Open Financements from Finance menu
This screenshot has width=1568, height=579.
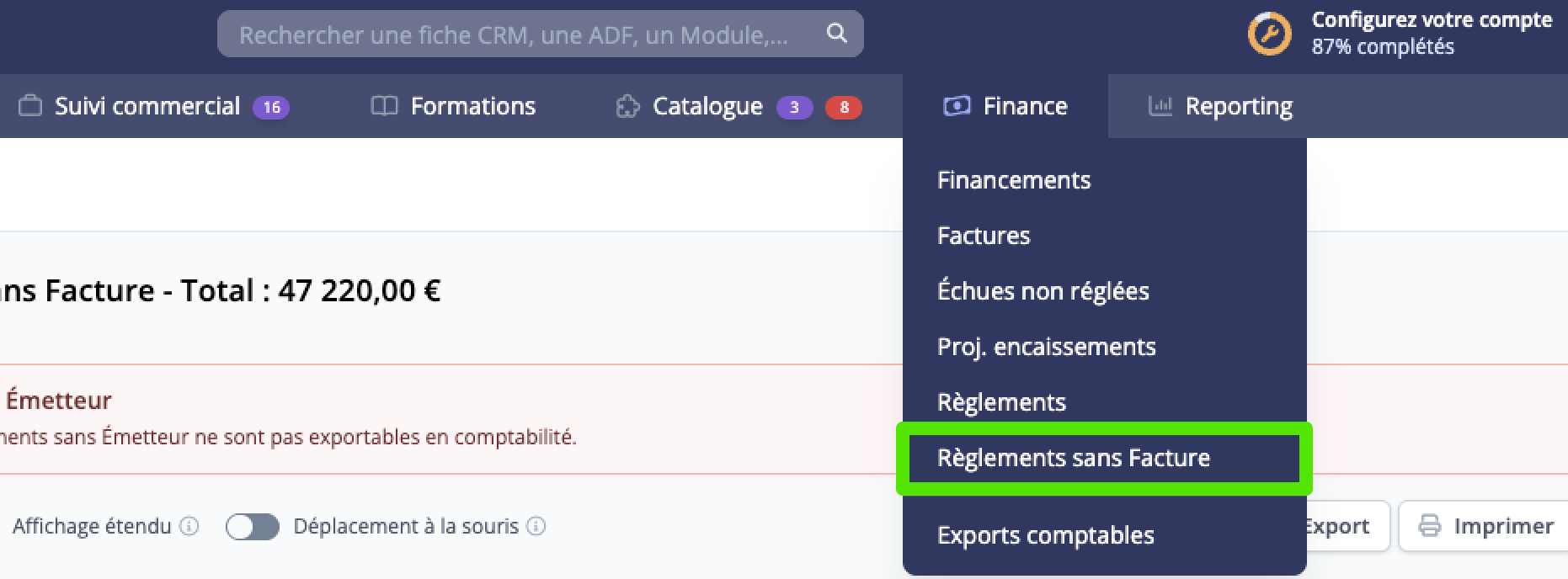1014,180
